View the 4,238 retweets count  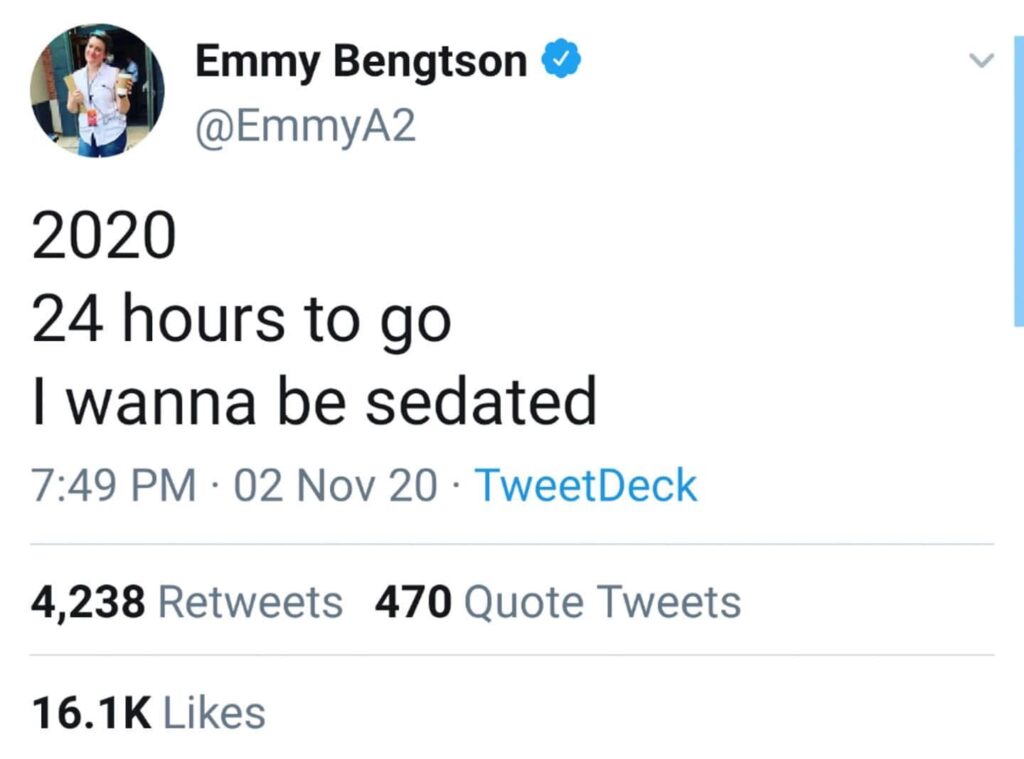[x=89, y=602]
